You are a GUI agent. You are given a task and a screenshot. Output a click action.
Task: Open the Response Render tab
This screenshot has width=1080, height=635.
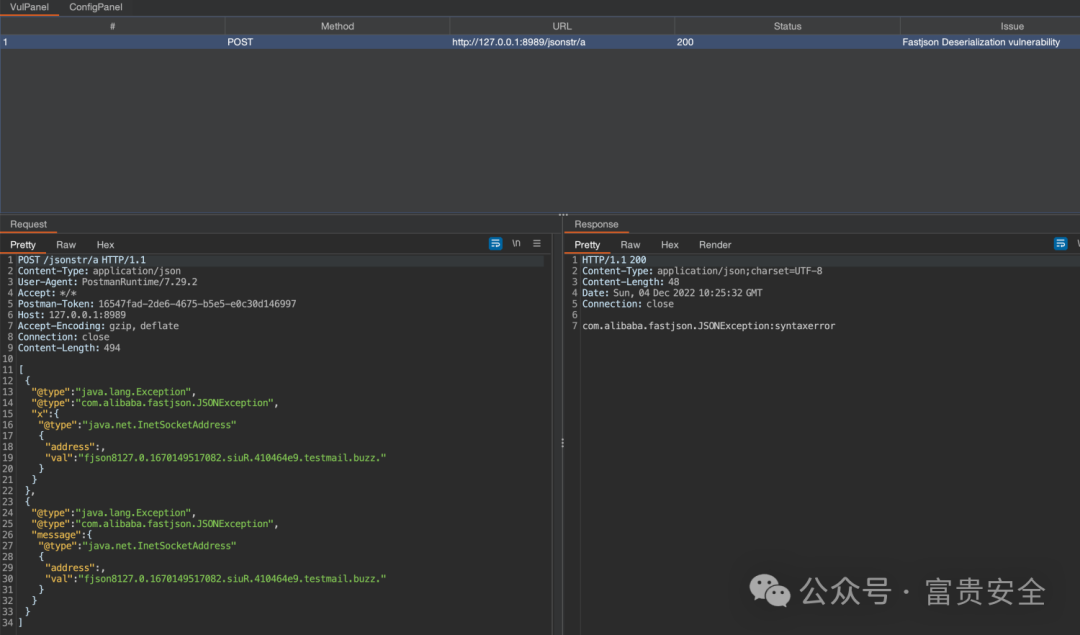715,244
